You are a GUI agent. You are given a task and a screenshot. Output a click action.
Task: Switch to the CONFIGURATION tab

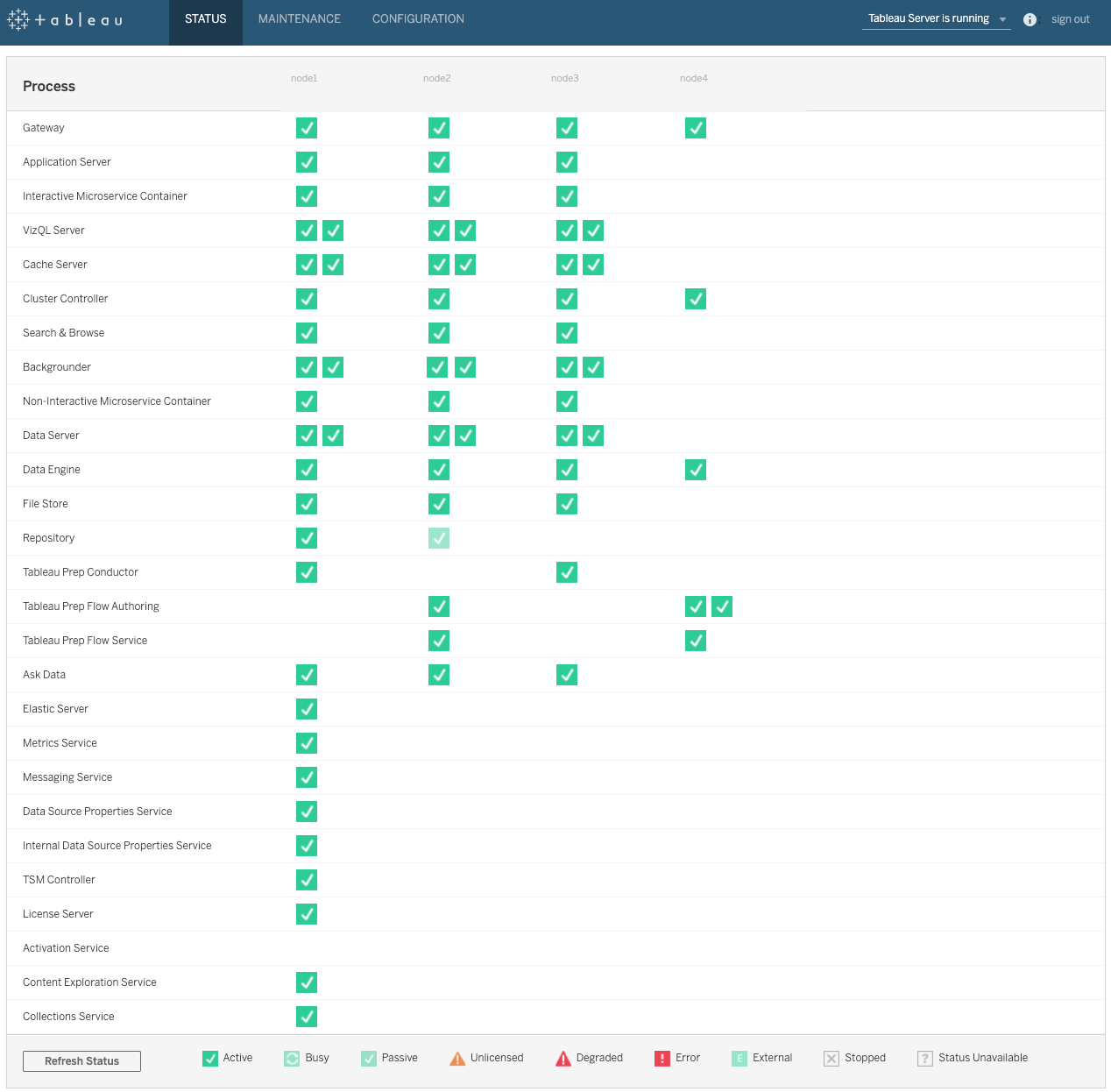point(418,18)
